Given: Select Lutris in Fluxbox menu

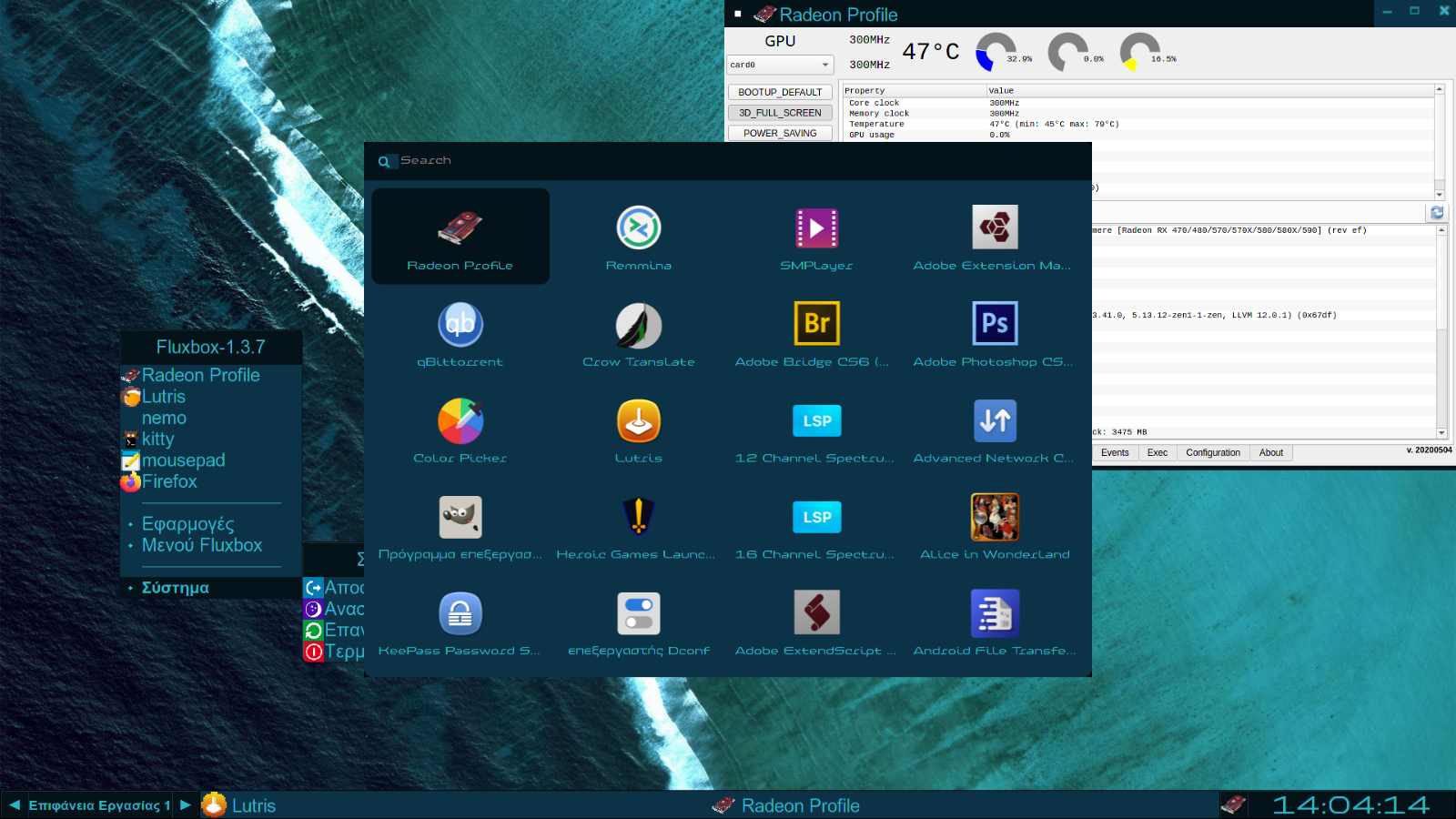Looking at the screenshot, I should coord(211,397).
